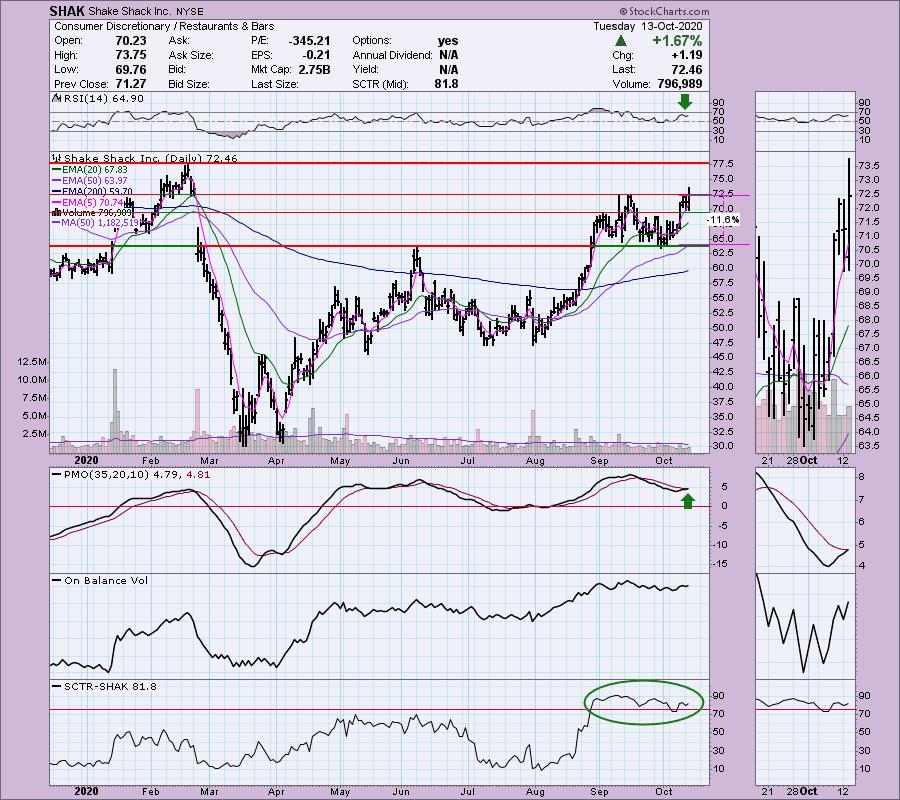Click the 'Annual Dividend:' label
This screenshot has width=900, height=800.
[x=393, y=55]
